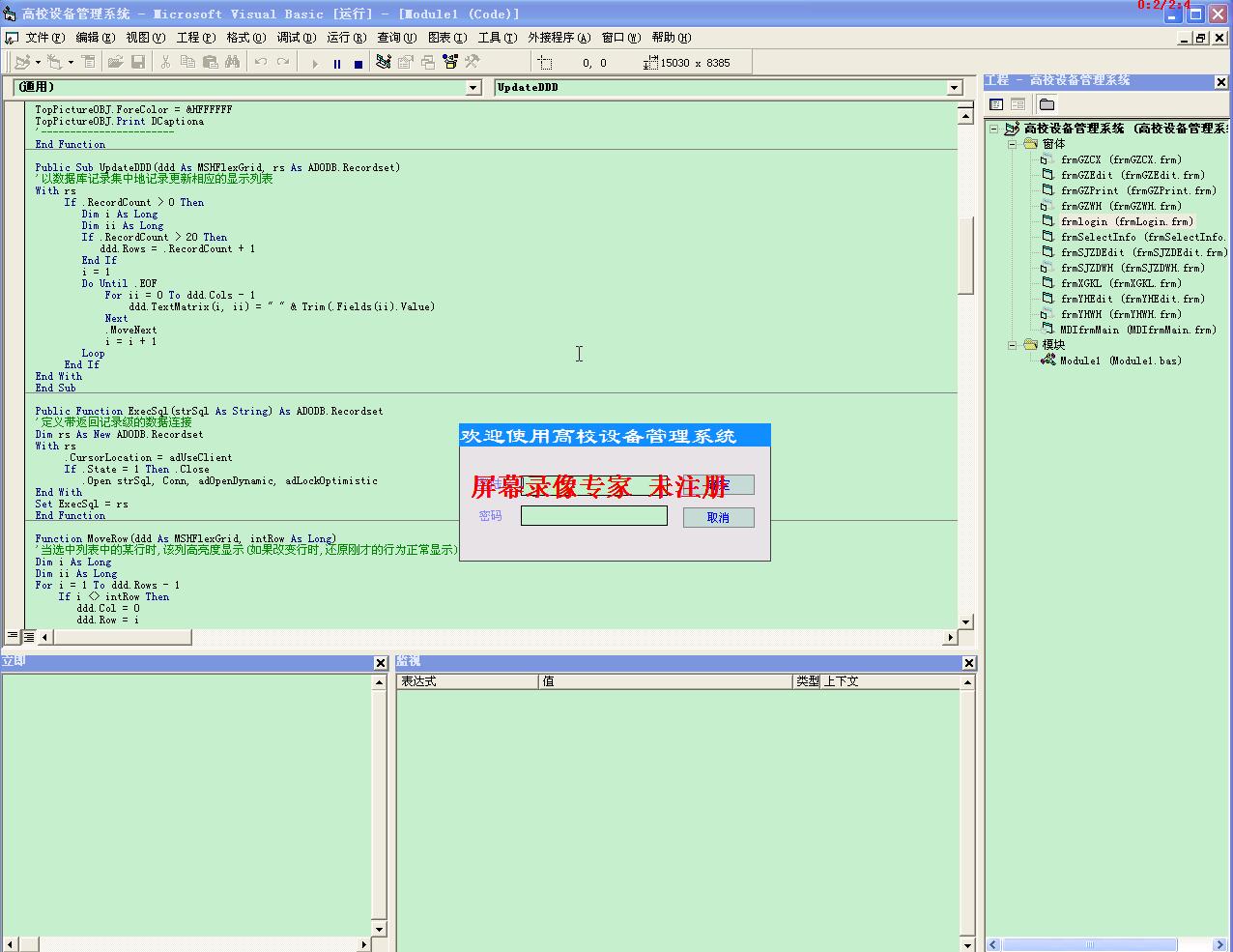
Task: Click the Start (run) triangle icon
Action: tap(314, 63)
